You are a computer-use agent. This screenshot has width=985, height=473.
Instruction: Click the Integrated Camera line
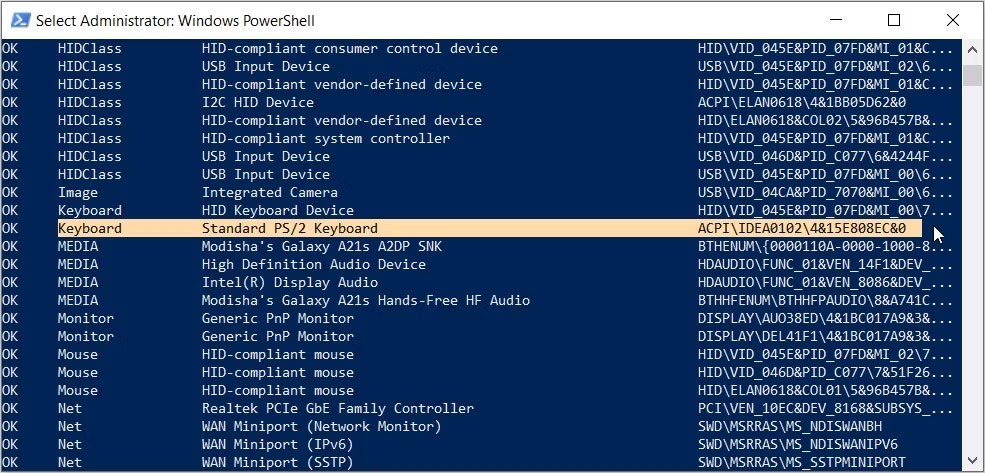point(269,192)
